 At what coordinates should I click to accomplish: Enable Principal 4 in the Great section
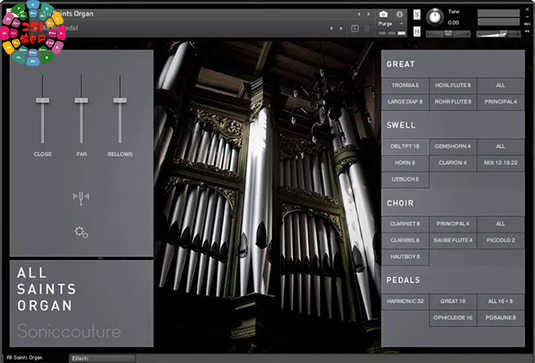point(501,102)
